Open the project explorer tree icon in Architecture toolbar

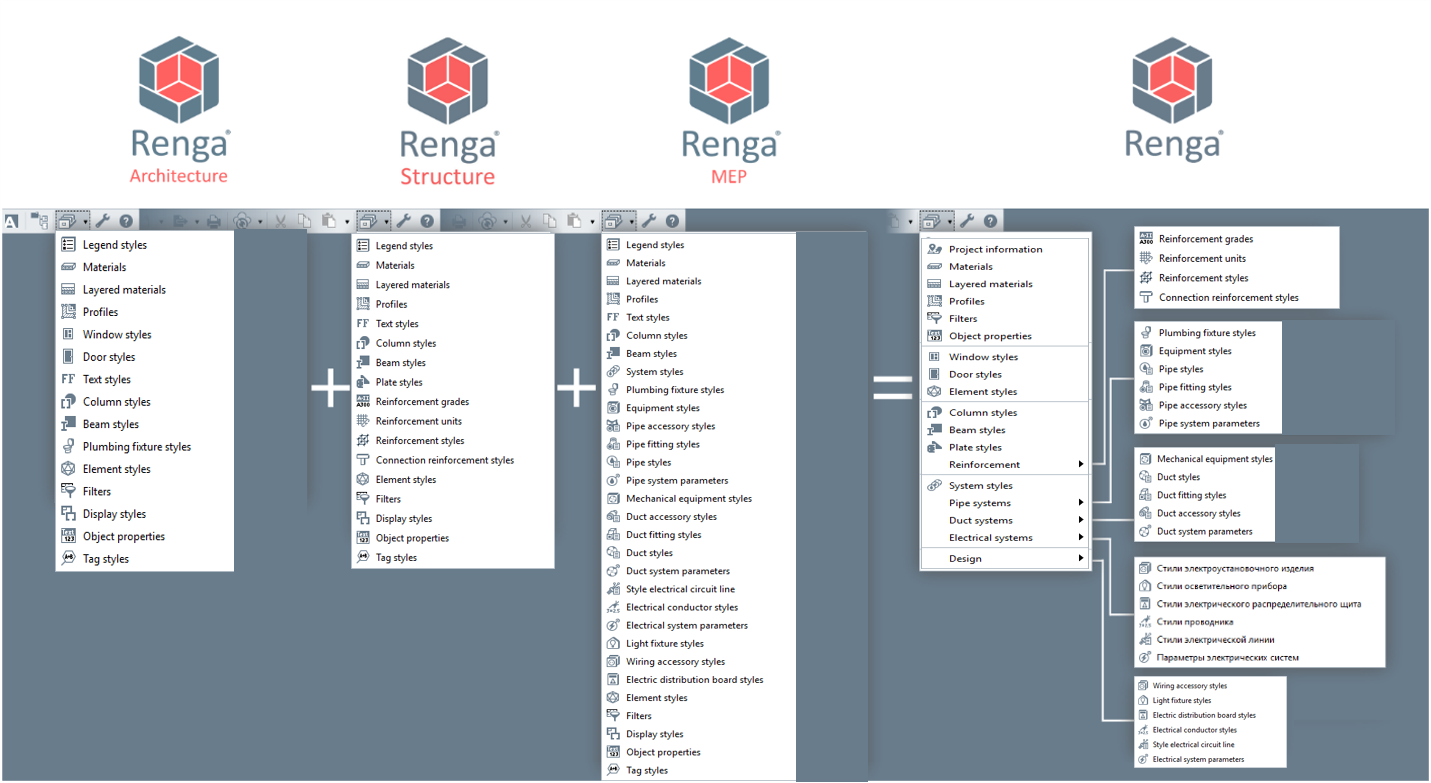pyautogui.click(x=39, y=221)
